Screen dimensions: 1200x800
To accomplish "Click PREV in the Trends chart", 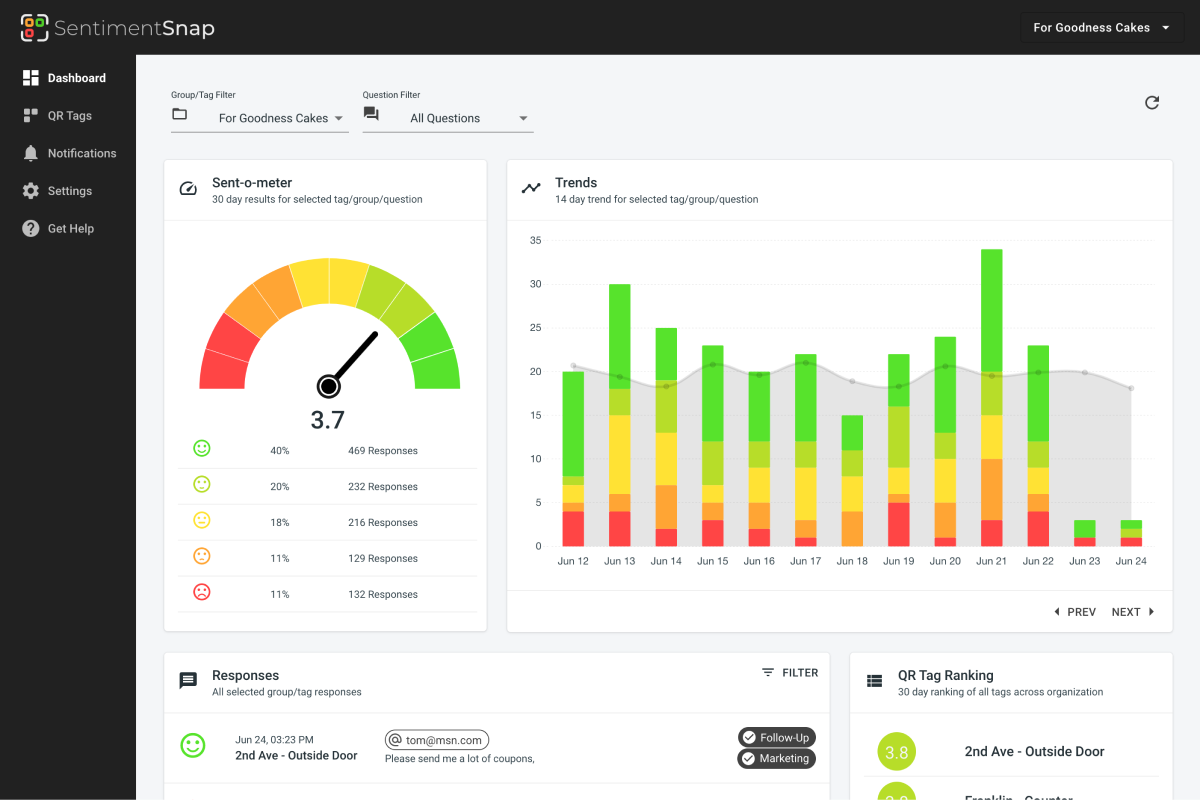I will (1075, 612).
